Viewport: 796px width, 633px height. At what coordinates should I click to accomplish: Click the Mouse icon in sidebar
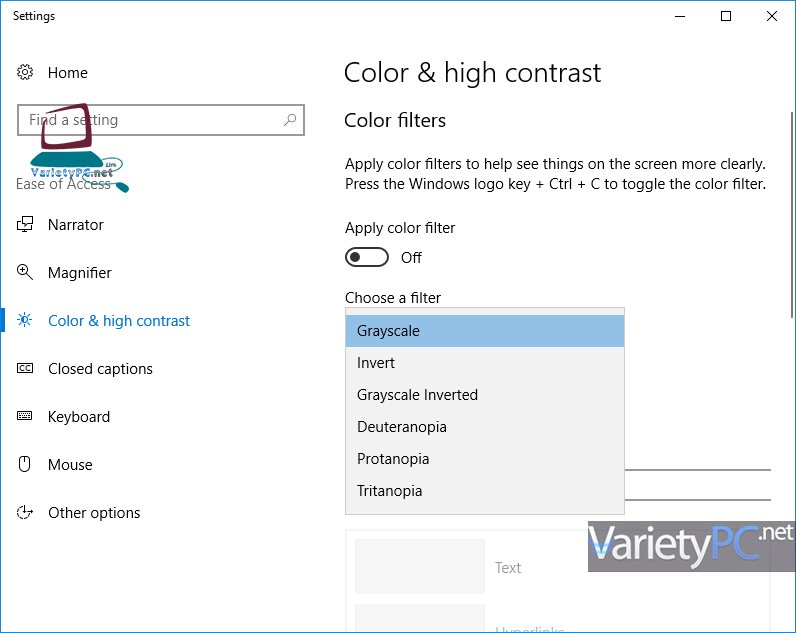[26, 465]
